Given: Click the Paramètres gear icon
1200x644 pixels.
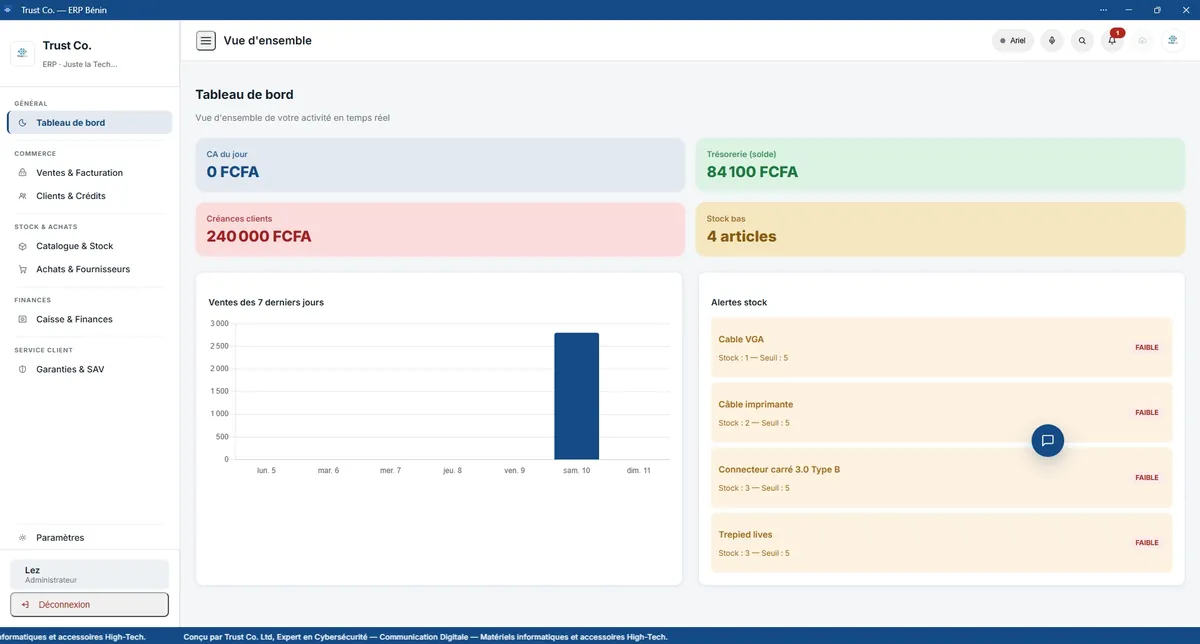Looking at the screenshot, I should 23,537.
